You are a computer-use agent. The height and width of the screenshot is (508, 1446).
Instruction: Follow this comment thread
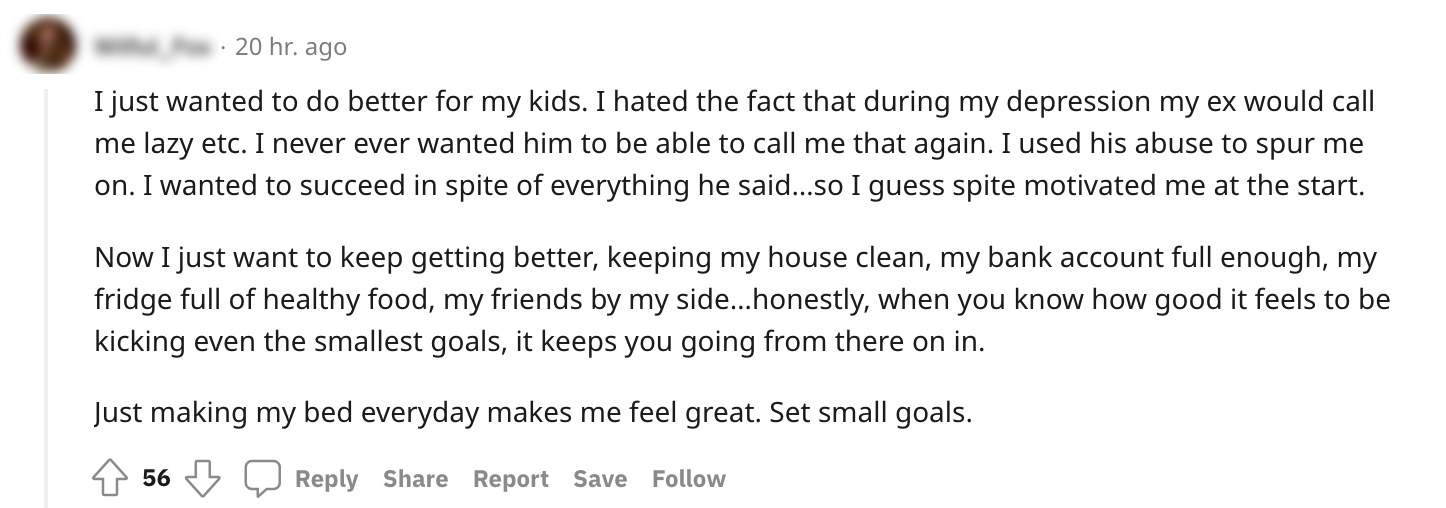pos(688,479)
